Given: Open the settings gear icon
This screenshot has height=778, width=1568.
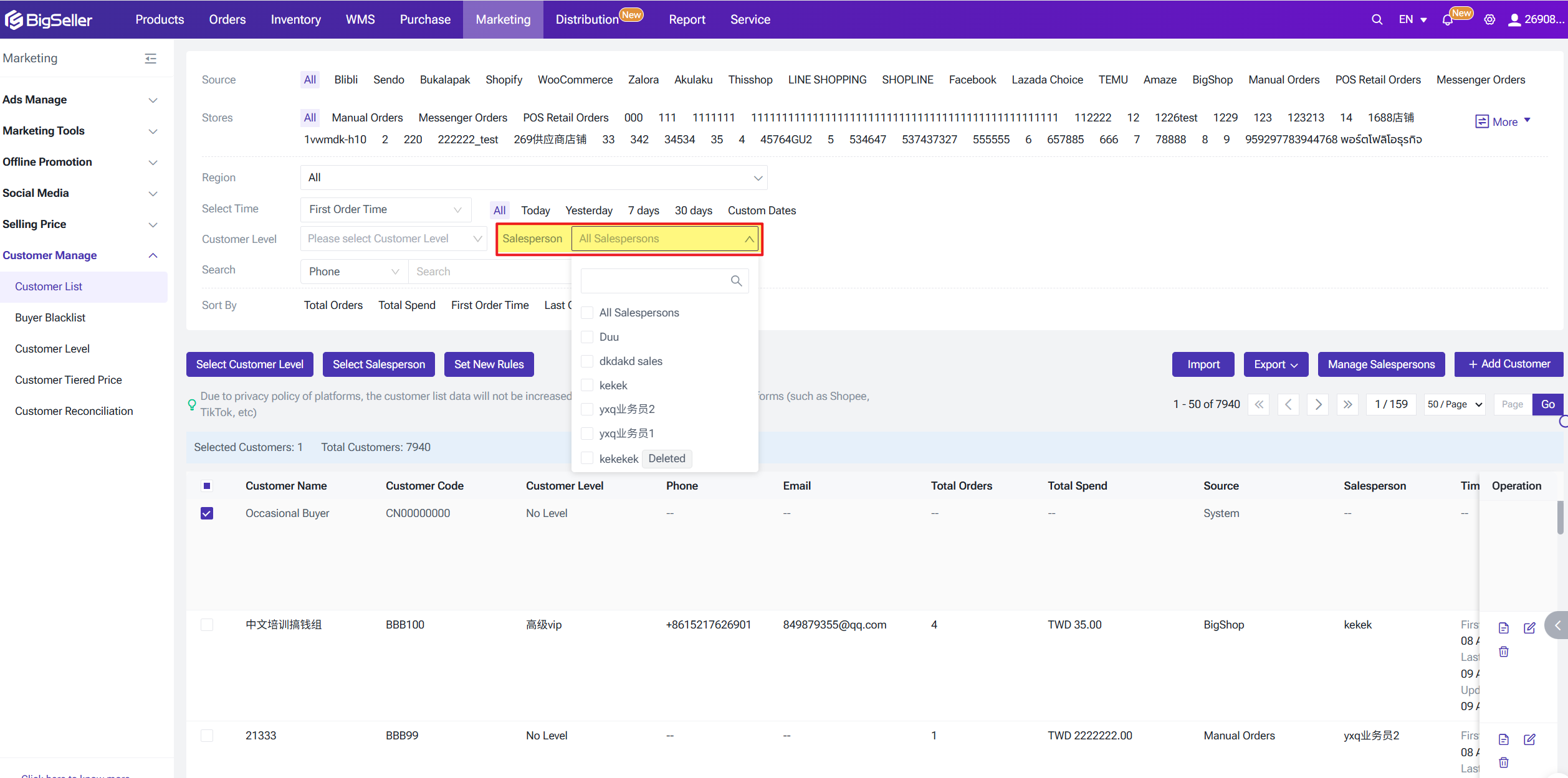Looking at the screenshot, I should pos(1489,19).
